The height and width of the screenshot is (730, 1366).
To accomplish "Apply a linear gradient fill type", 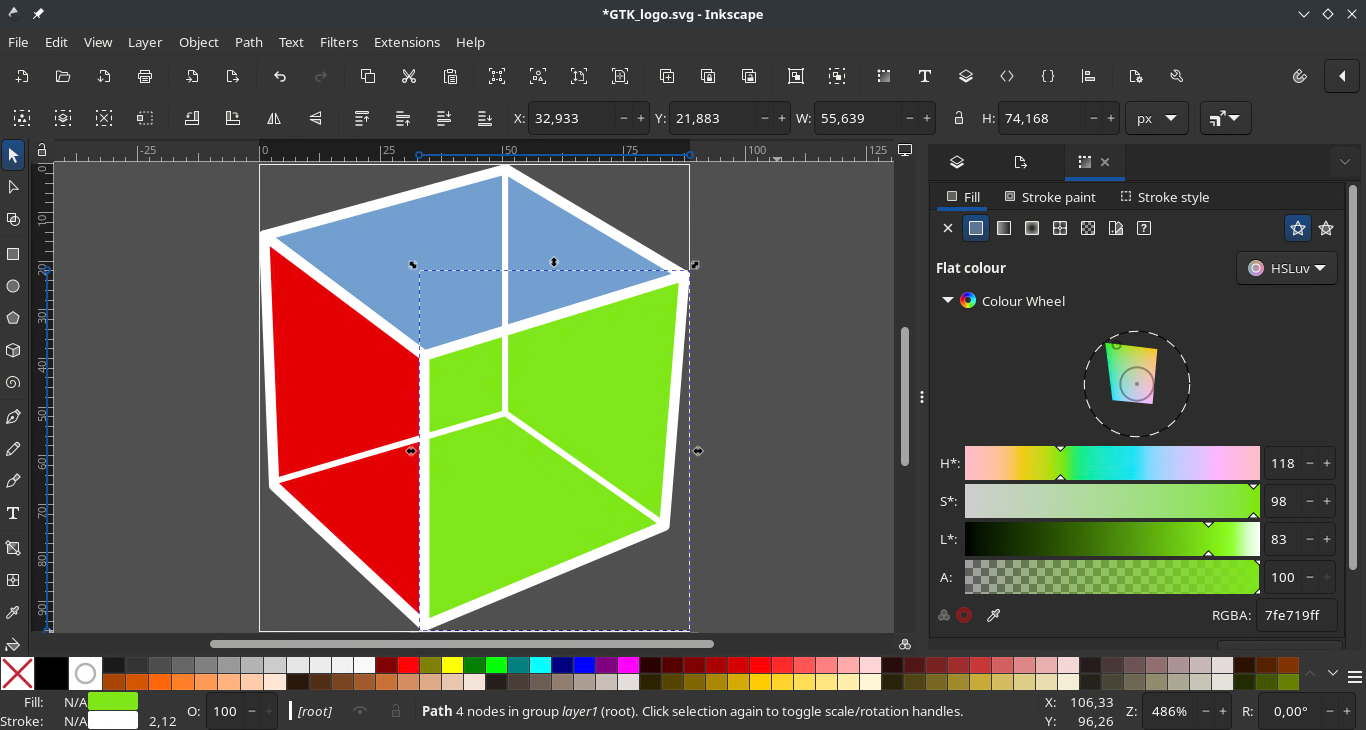I will click(1003, 228).
